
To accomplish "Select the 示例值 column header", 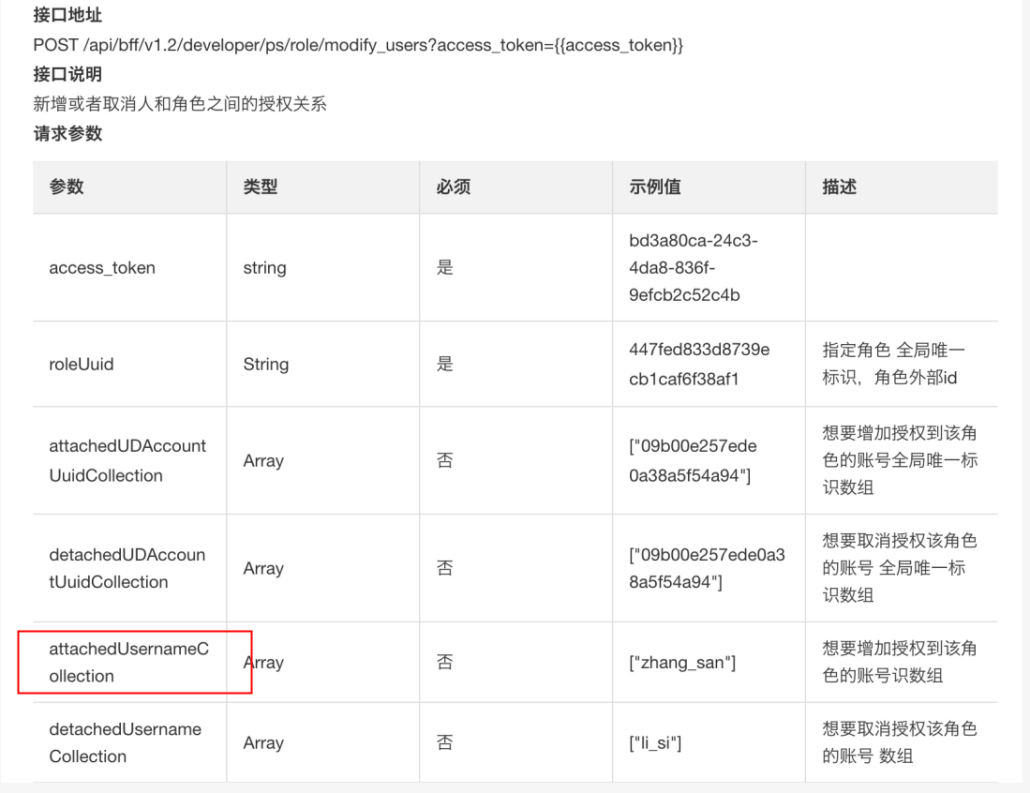I will coord(655,187).
